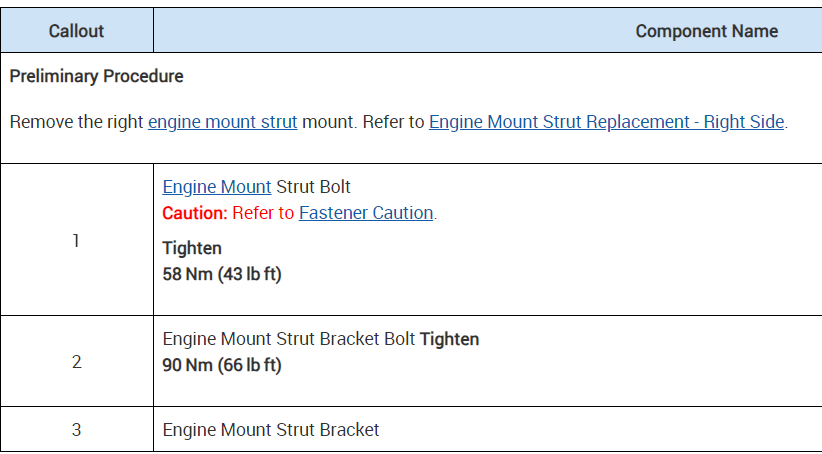Open the Fastener Caution link
This screenshot has height=454, width=822.
coord(366,213)
